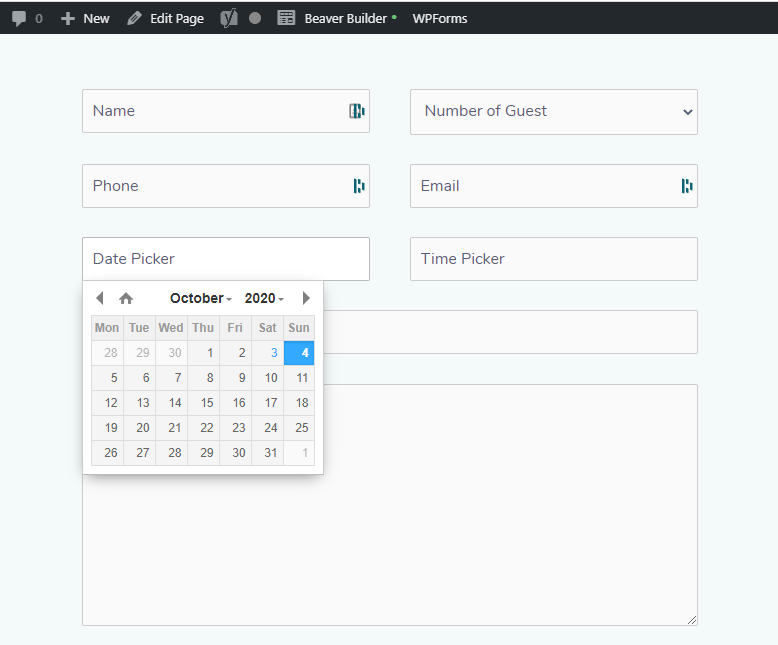Screen dimensions: 778x645
Task: Click the Beaver Builder table icon
Action: (x=286, y=18)
